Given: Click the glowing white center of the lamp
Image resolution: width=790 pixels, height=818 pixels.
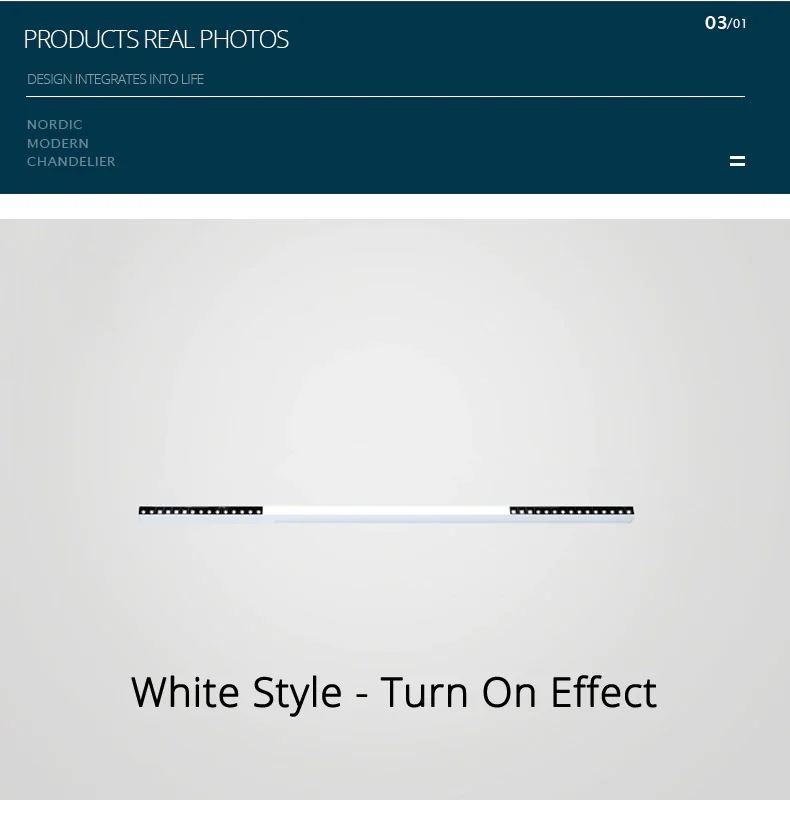Looking at the screenshot, I should (386, 513).
